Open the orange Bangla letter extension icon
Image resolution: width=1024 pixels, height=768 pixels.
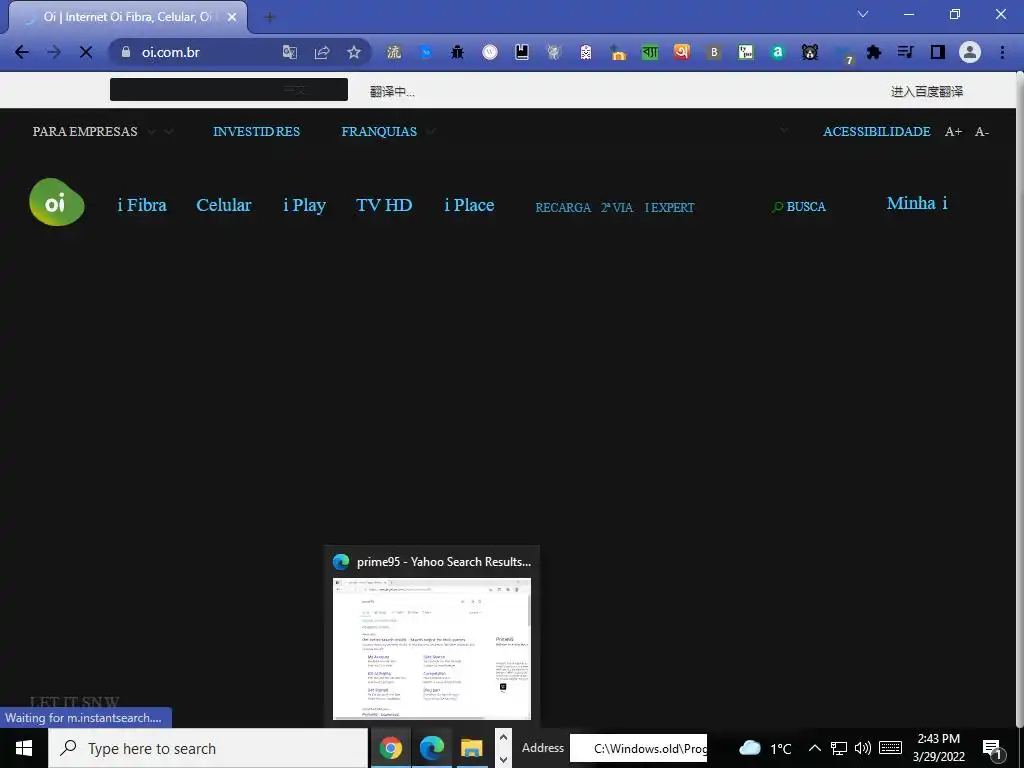tap(682, 52)
